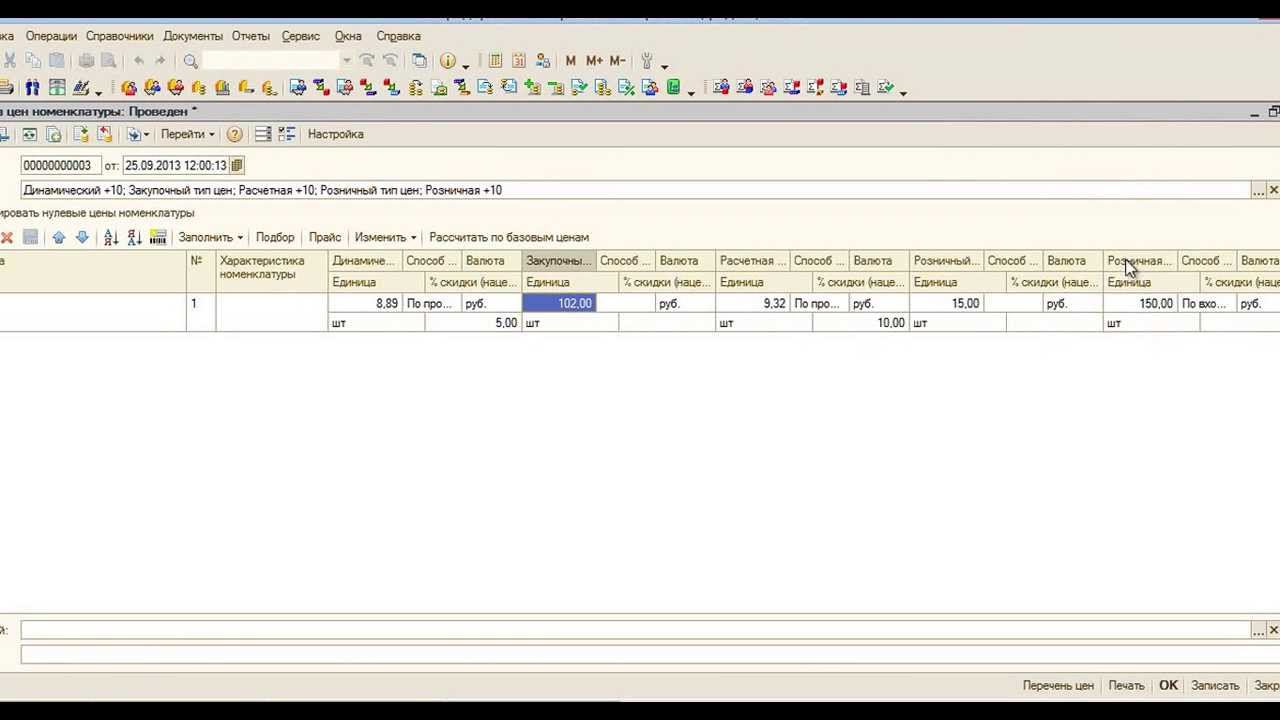
Task: Click the Print printer icon in top toolbar
Action: click(x=86, y=61)
